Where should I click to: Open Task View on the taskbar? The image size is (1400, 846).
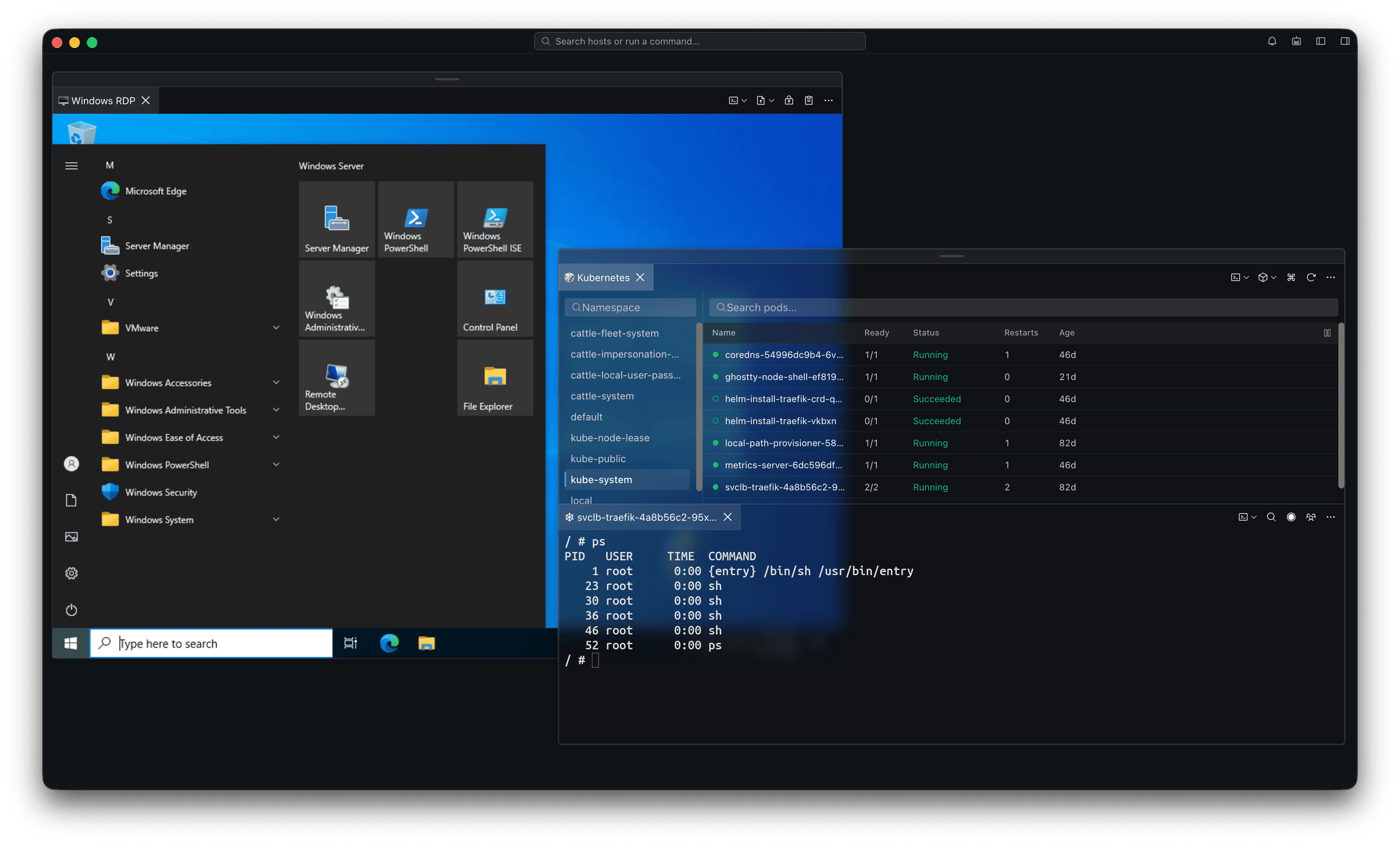click(350, 643)
